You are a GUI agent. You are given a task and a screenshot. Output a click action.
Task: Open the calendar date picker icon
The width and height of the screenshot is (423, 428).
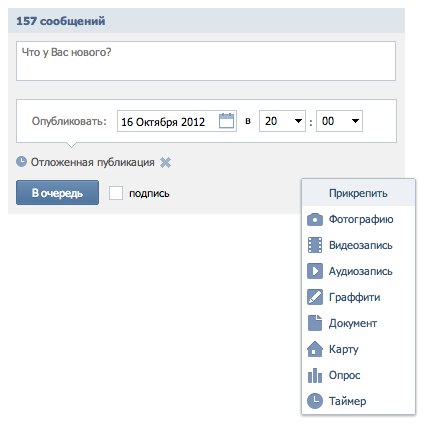tap(226, 121)
